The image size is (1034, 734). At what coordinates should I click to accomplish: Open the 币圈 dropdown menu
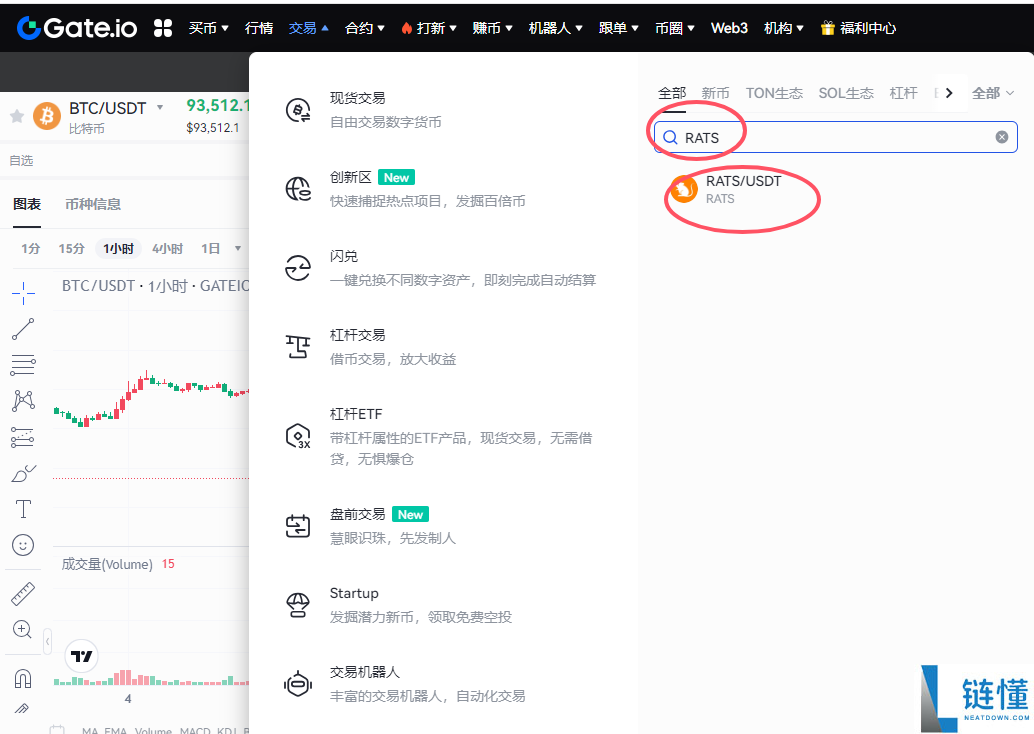(675, 28)
